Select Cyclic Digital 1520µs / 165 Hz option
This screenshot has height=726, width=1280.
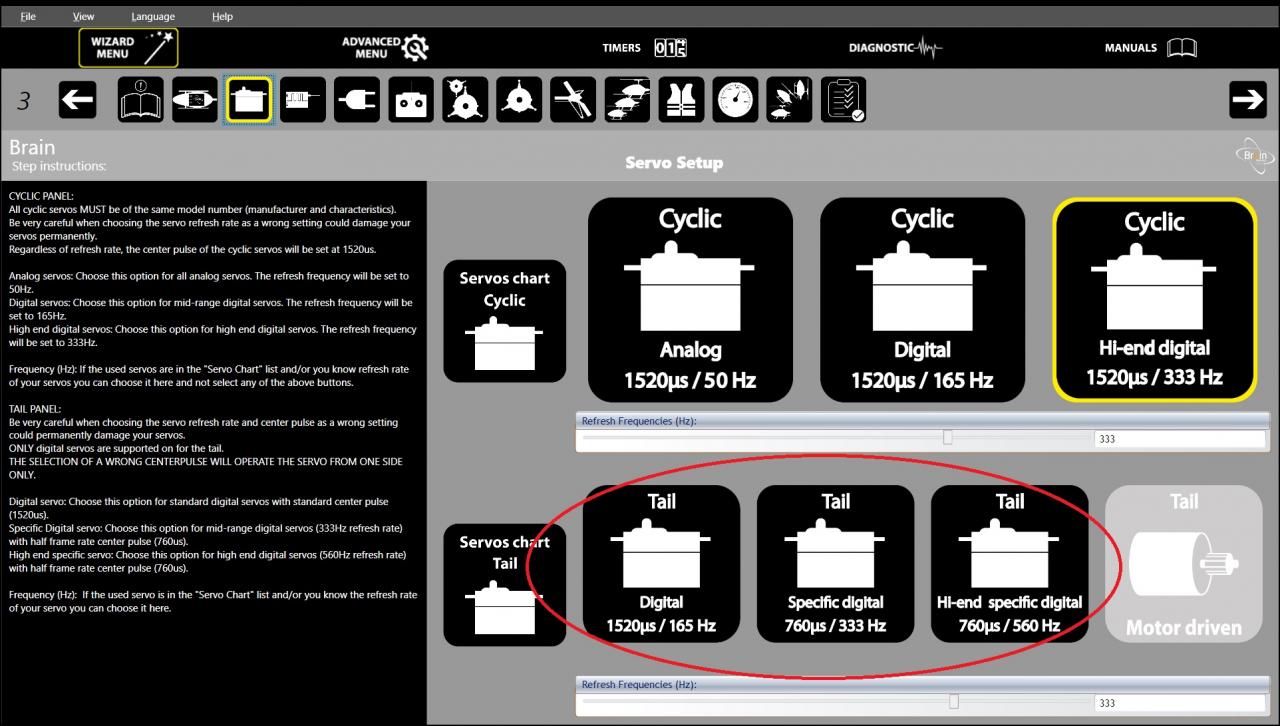coord(922,299)
